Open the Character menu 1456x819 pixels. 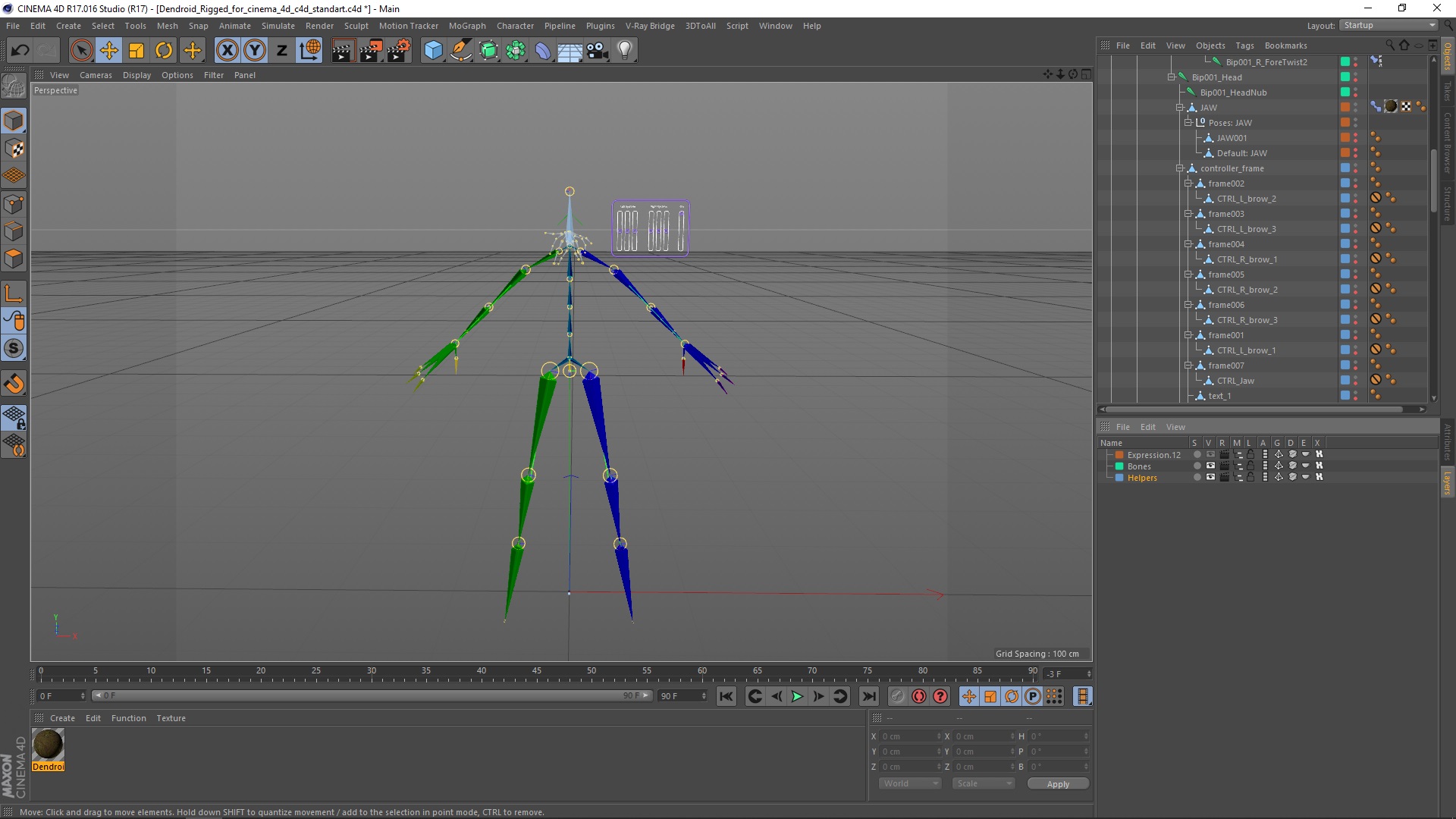click(x=515, y=26)
